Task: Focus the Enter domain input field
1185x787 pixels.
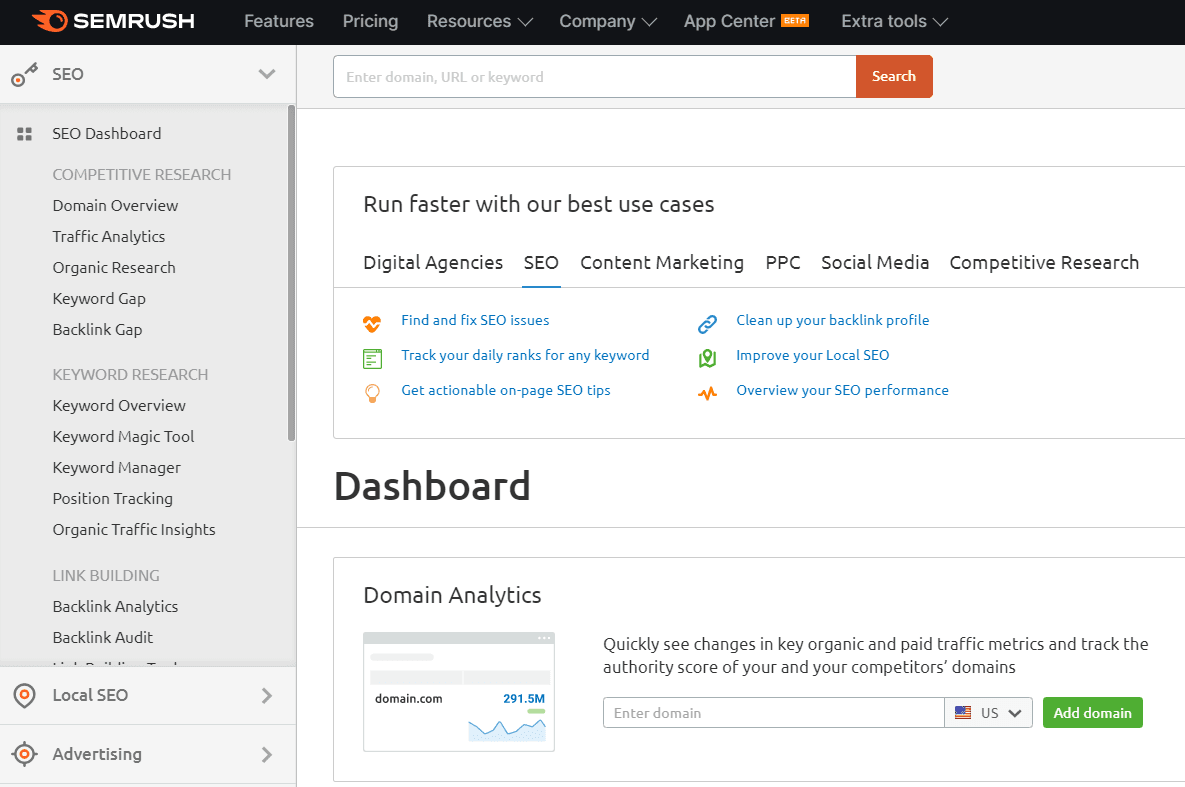Action: pos(774,712)
